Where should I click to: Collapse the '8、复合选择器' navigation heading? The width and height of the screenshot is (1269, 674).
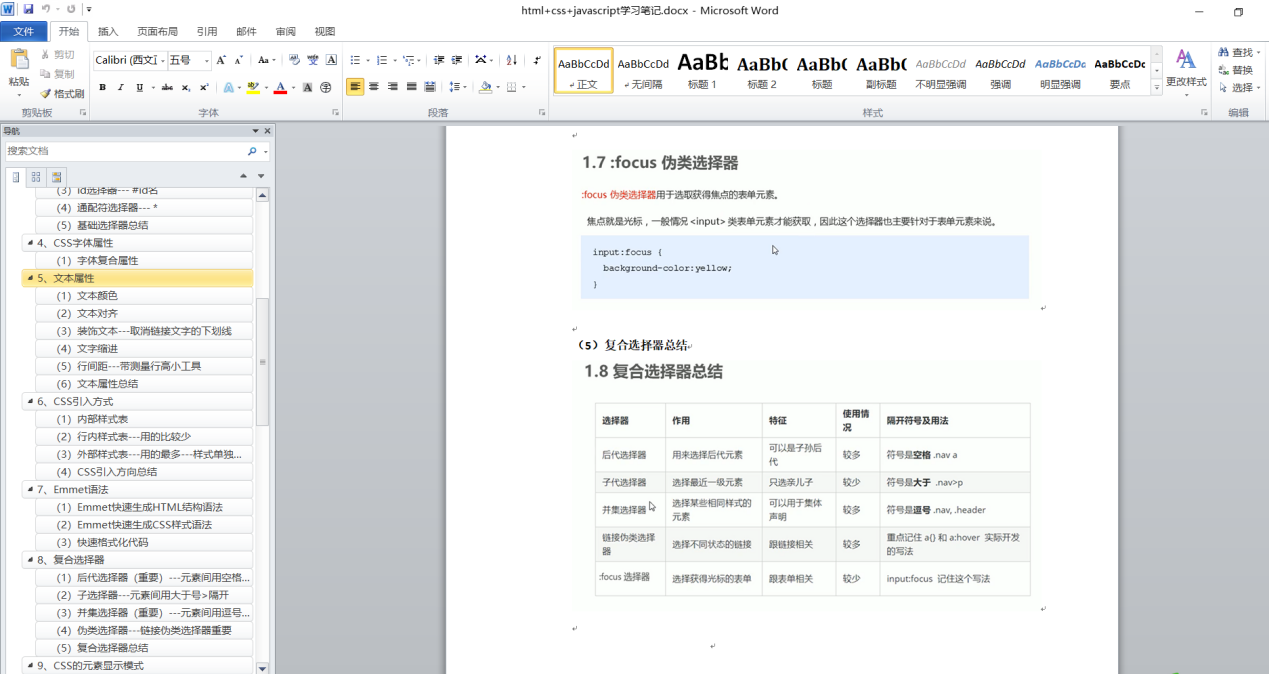[28, 561]
